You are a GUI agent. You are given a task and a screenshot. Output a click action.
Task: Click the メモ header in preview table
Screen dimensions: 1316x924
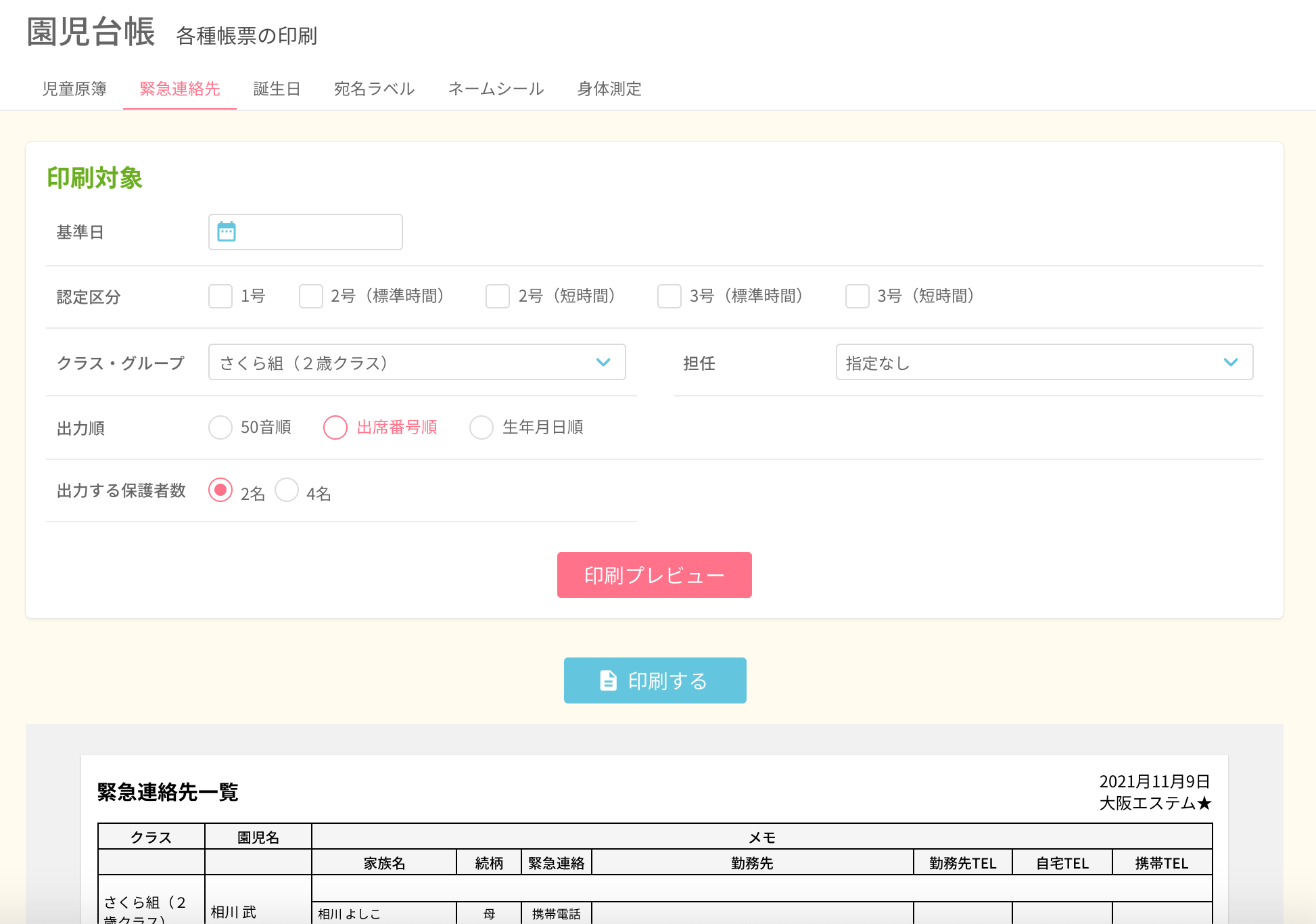tap(762, 837)
